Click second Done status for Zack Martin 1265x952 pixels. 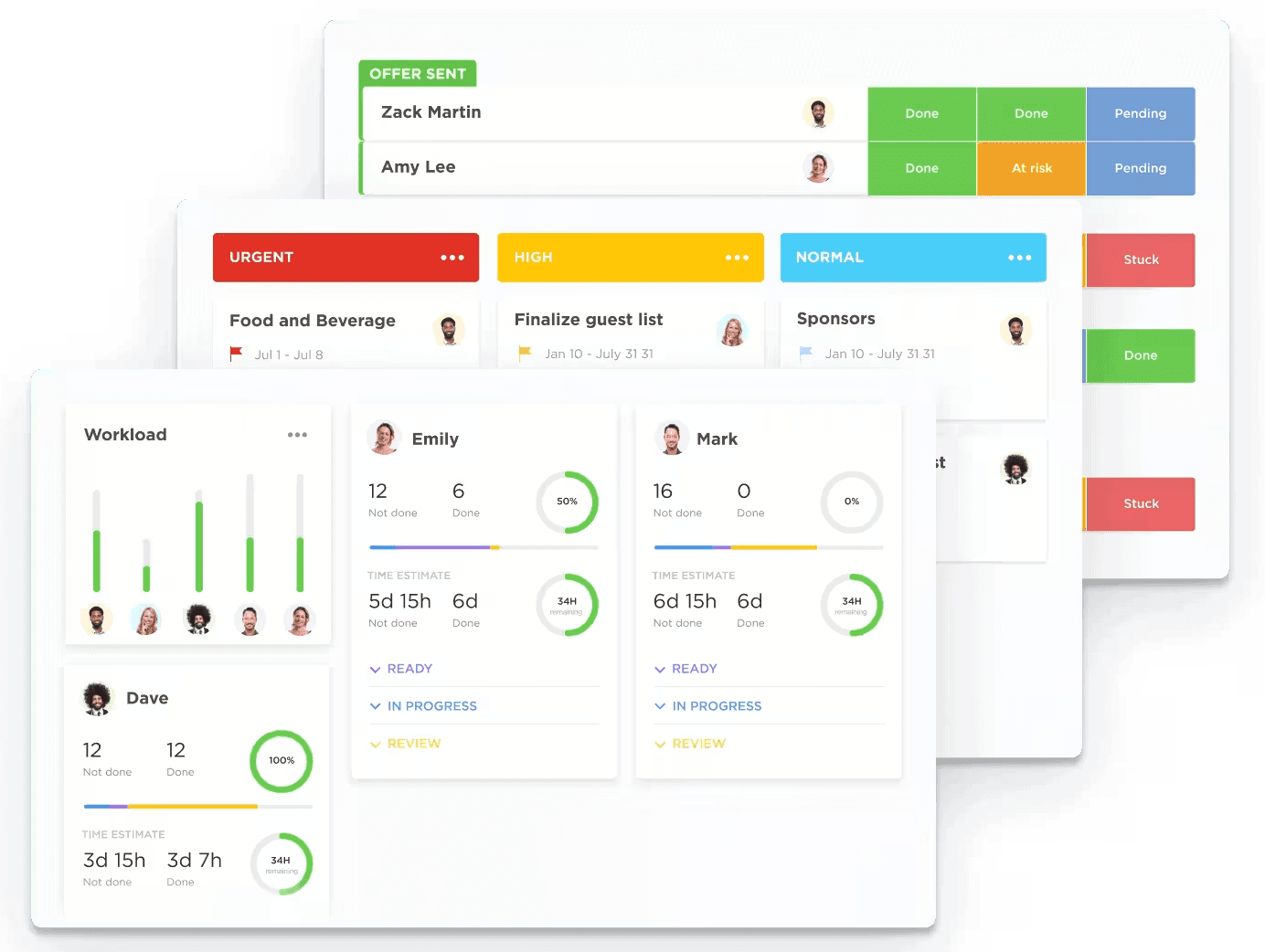[x=1031, y=113]
